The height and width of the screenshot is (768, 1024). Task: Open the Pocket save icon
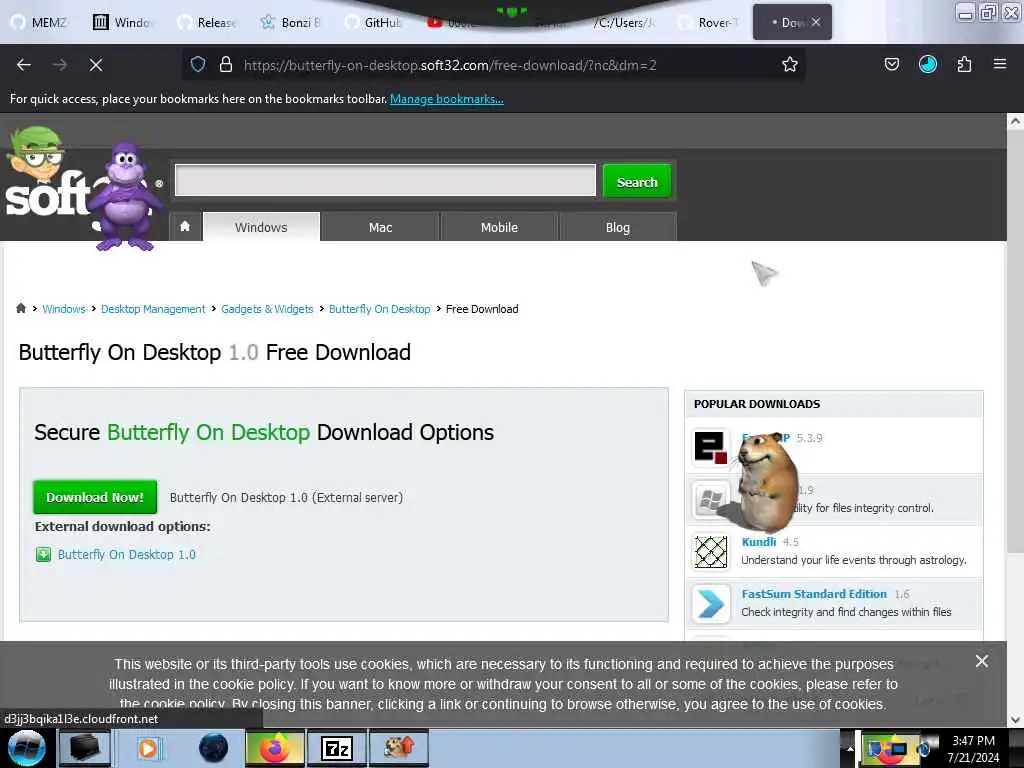pyautogui.click(x=891, y=64)
